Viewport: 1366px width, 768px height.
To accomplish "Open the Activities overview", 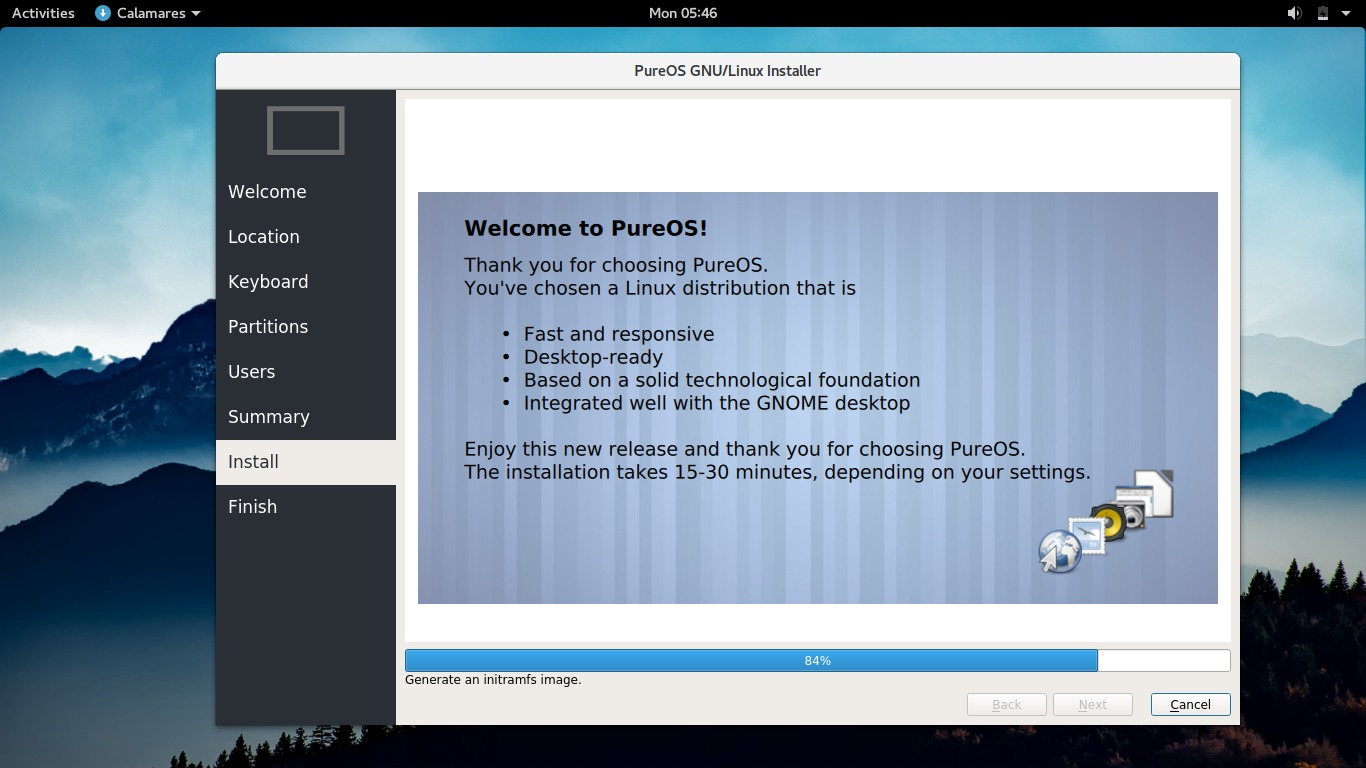I will point(42,13).
